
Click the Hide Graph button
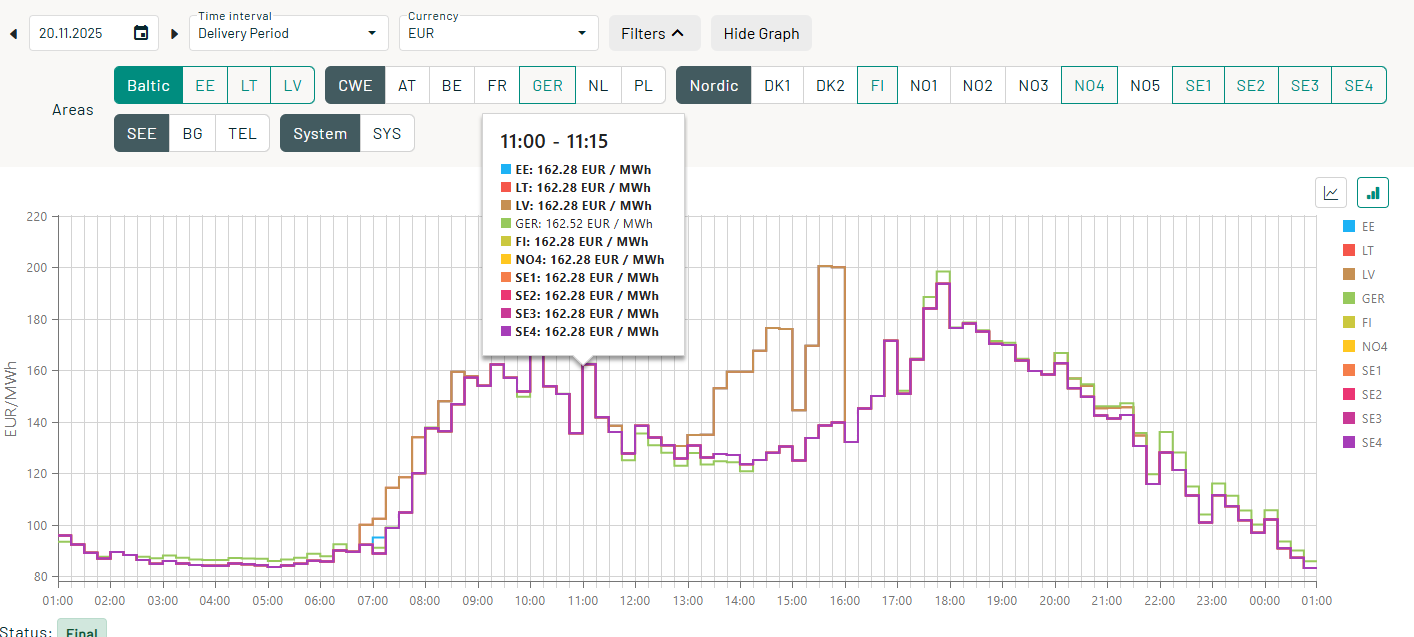[761, 33]
